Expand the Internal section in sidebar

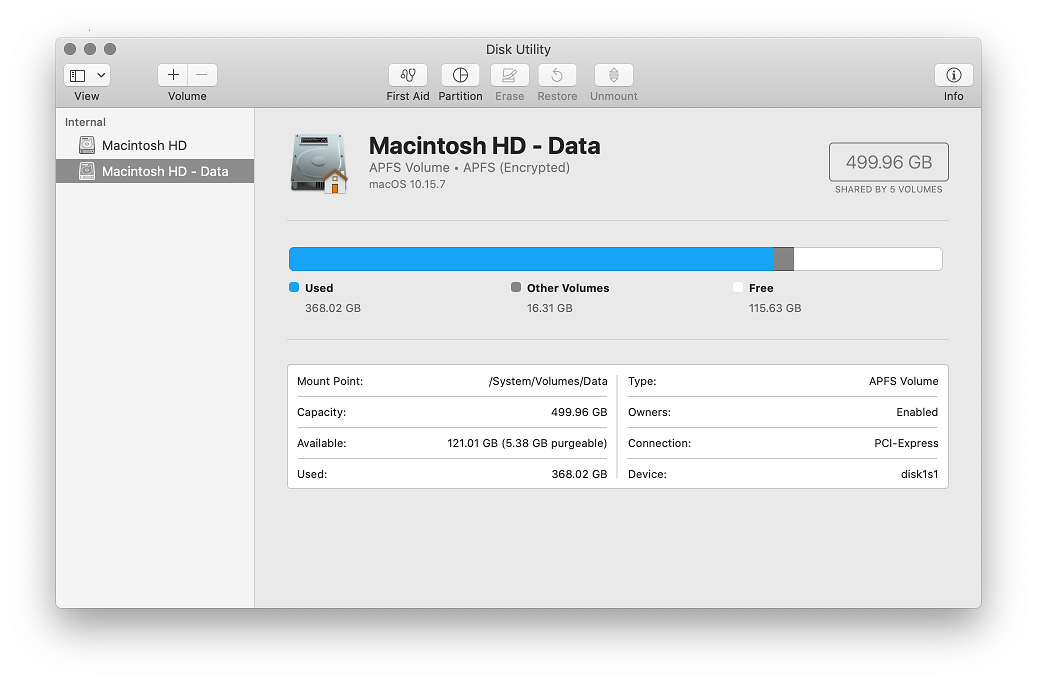[85, 121]
